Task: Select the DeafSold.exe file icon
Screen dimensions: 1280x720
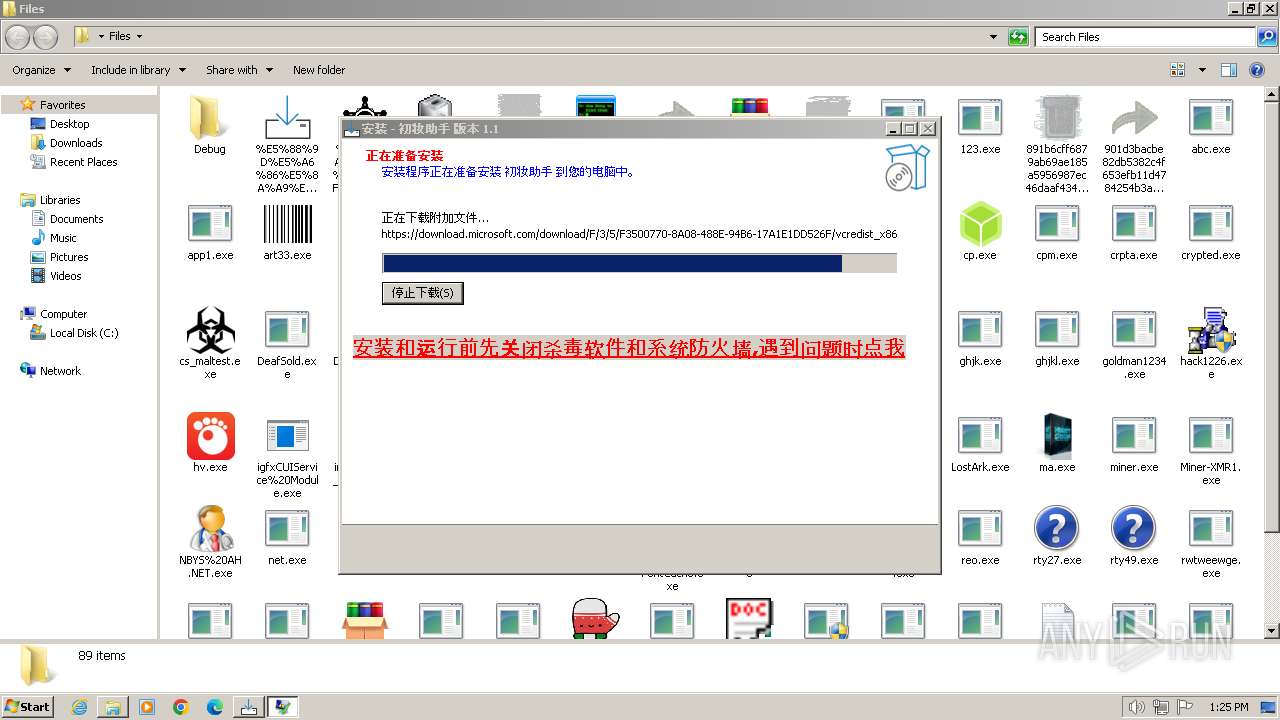Action: pos(287,330)
